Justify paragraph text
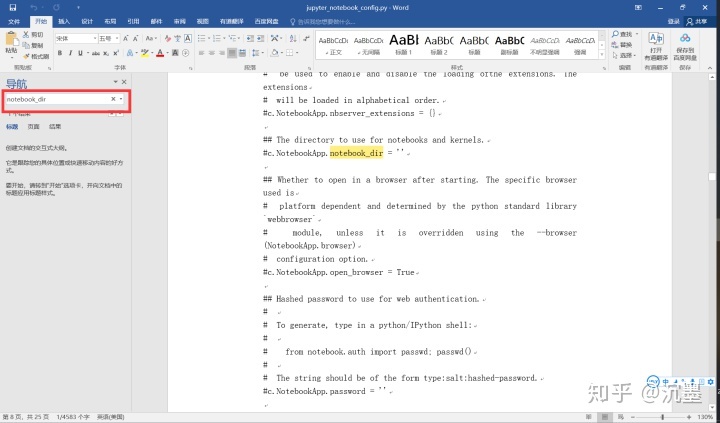 (232, 53)
